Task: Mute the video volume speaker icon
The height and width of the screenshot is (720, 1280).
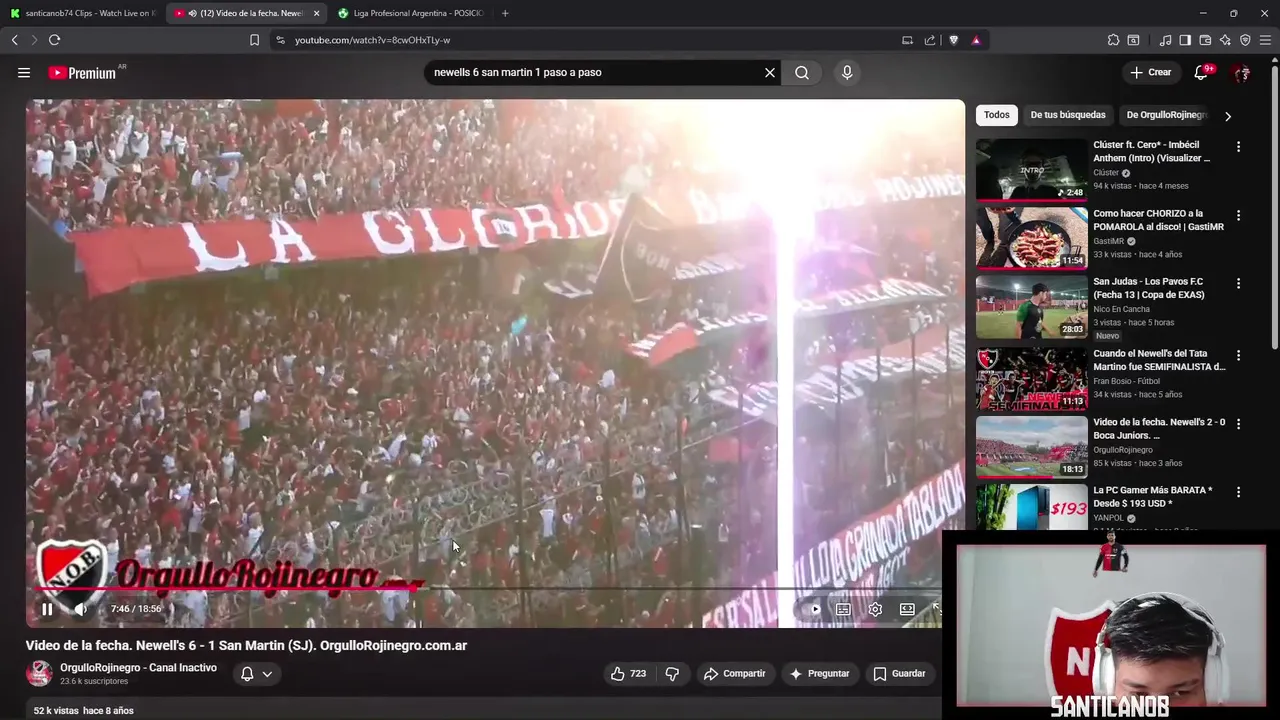Action: tap(81, 609)
